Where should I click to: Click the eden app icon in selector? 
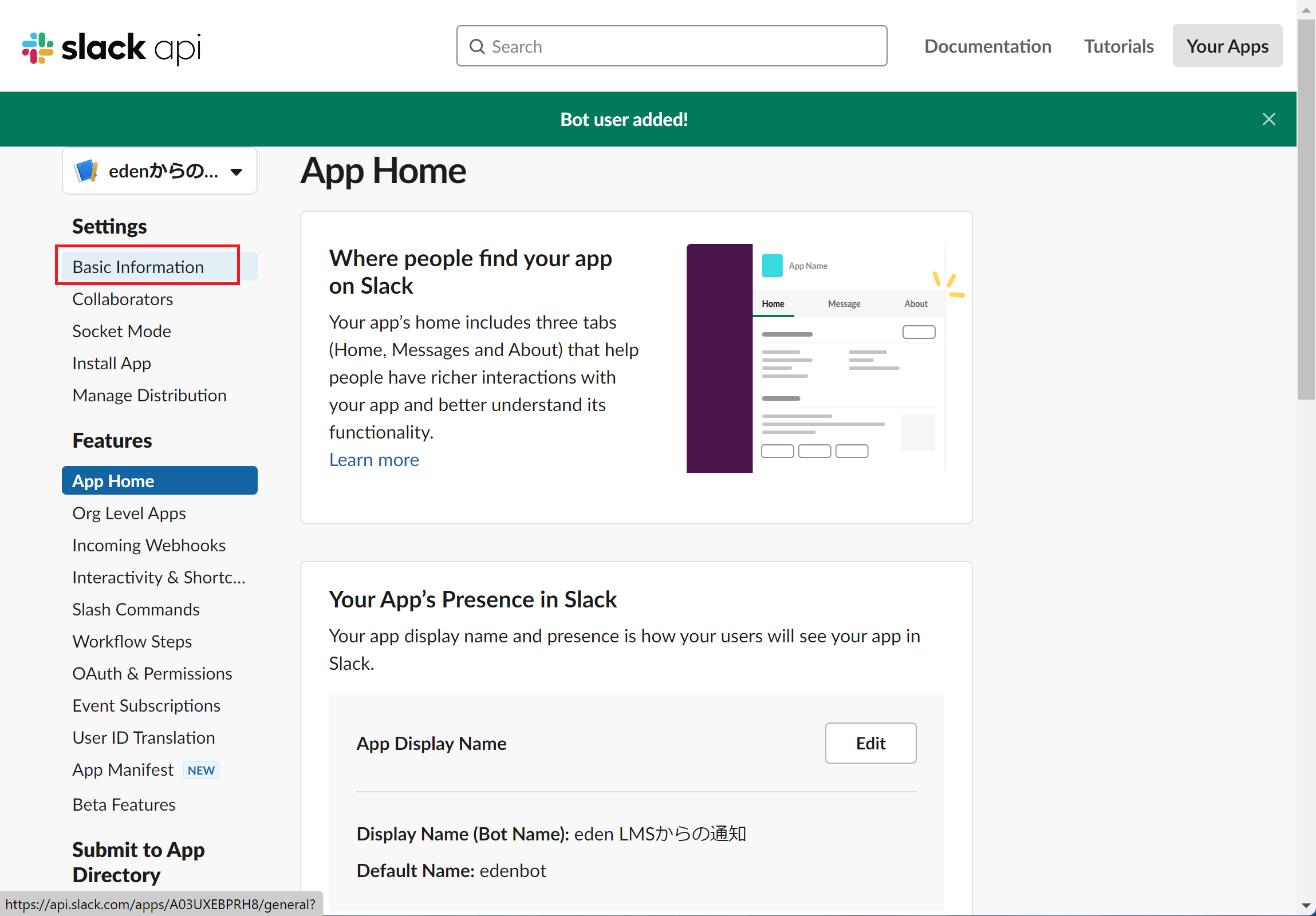(x=86, y=171)
